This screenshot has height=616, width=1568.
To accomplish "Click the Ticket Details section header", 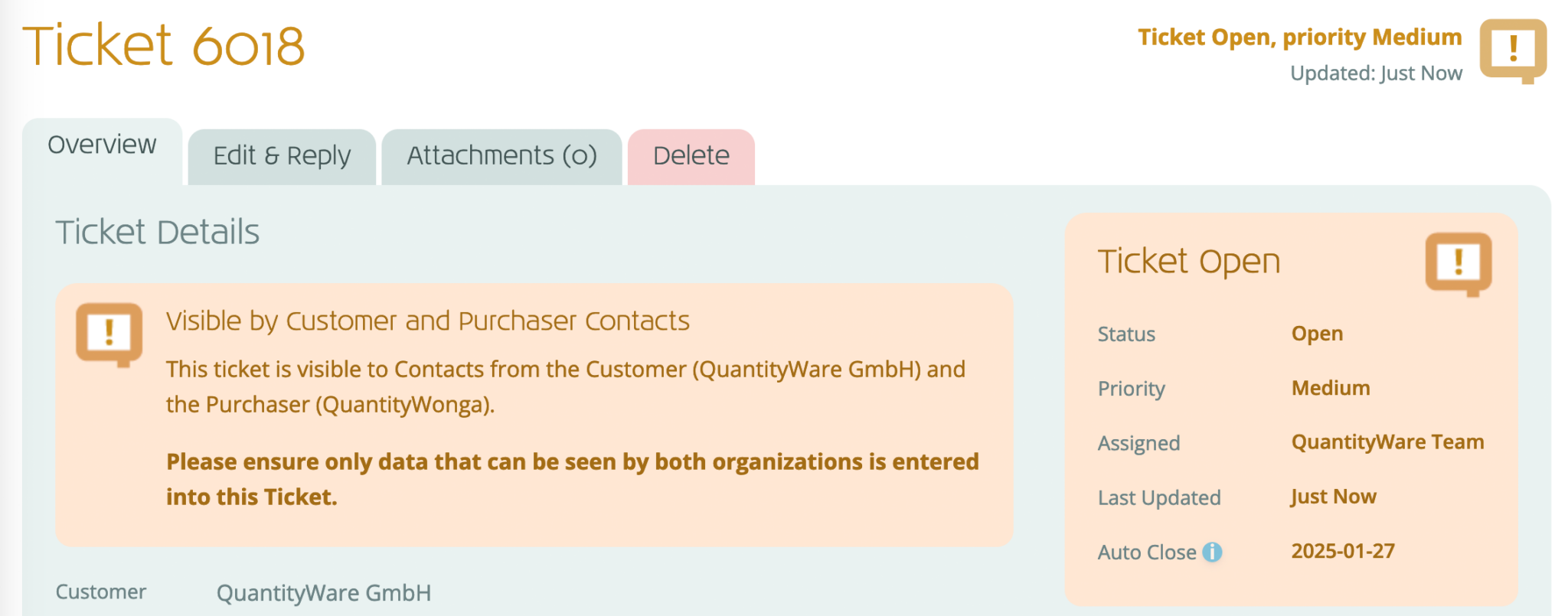I will click(158, 232).
